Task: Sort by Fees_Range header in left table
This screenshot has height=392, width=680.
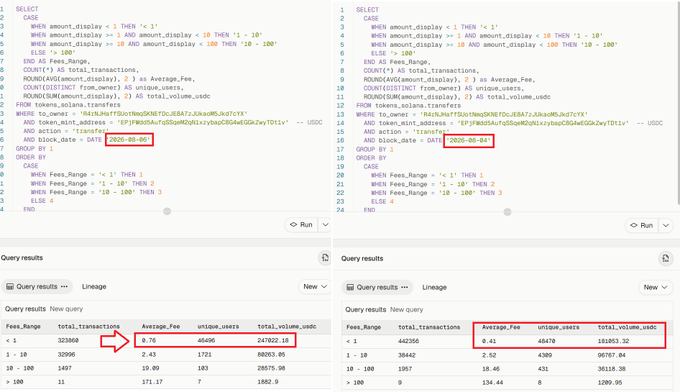Action: (x=23, y=327)
